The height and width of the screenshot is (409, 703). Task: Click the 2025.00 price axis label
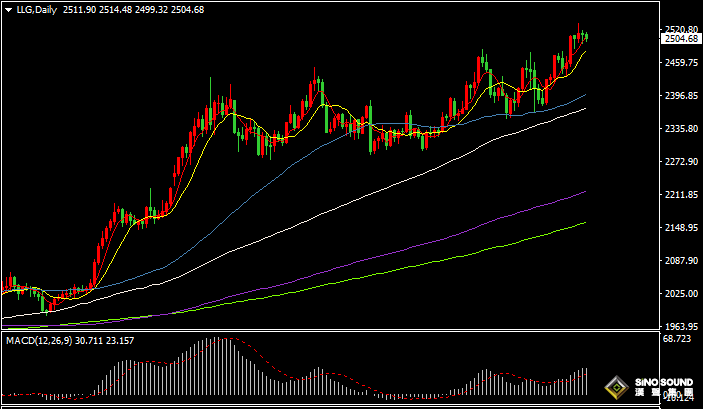tap(679, 294)
